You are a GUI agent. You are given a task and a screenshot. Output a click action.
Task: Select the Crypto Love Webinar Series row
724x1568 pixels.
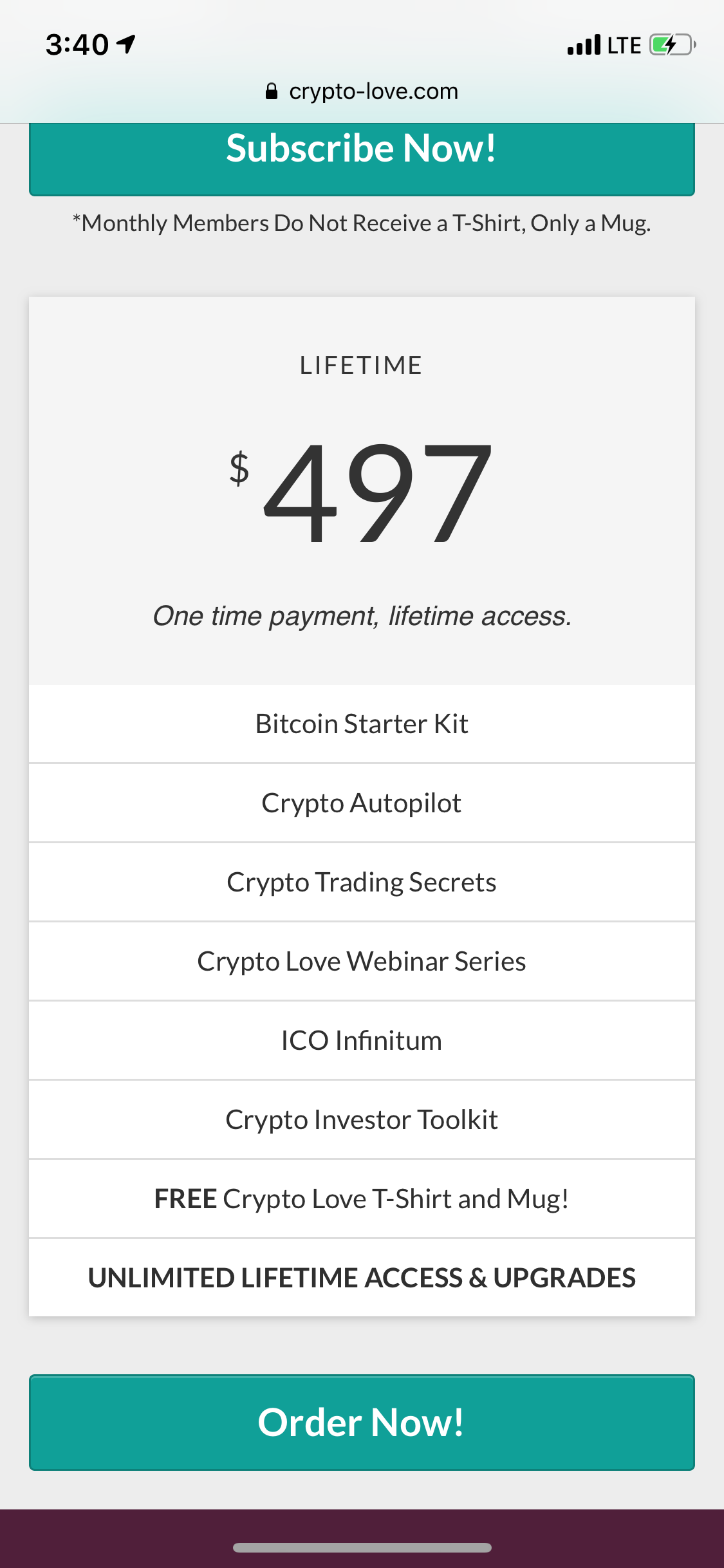tap(362, 962)
